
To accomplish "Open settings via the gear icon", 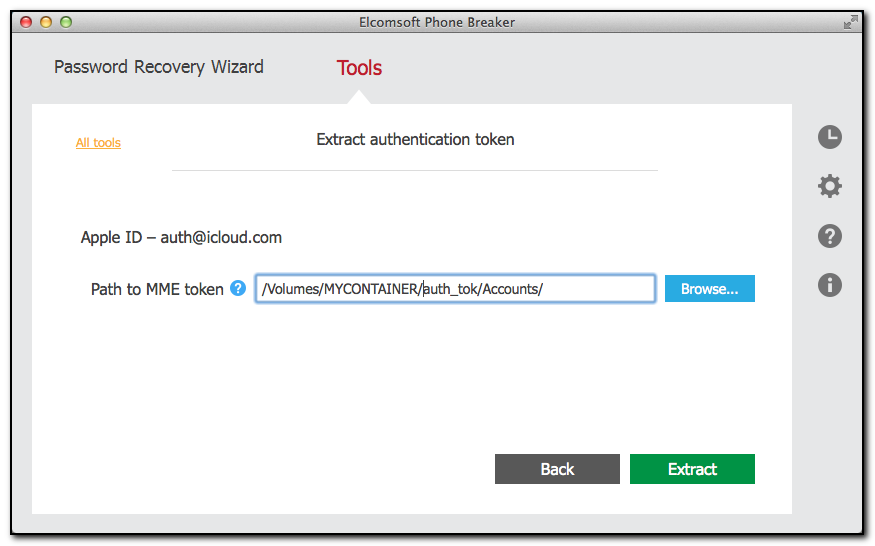I will [x=829, y=186].
